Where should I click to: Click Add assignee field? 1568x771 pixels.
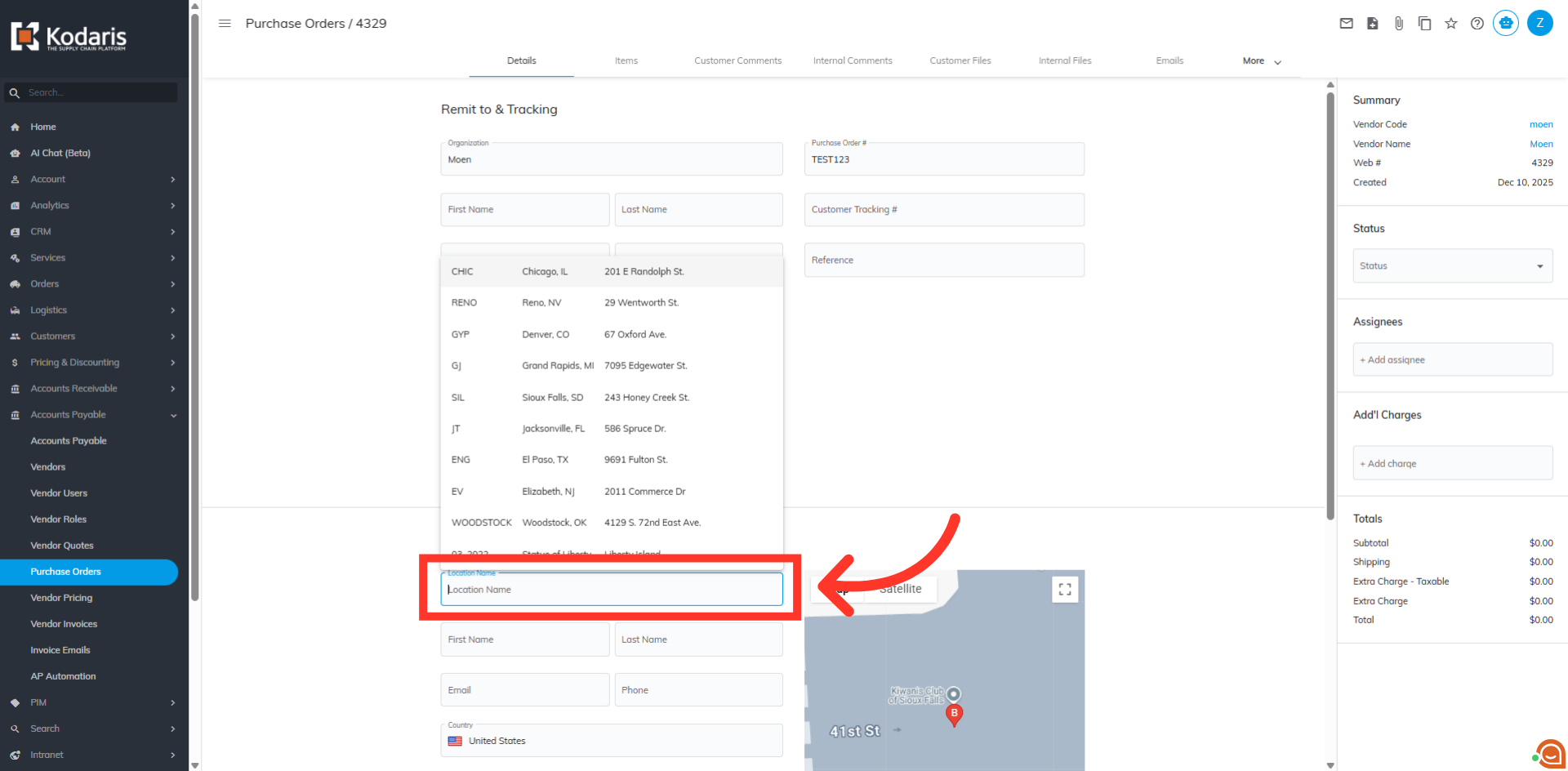(x=1453, y=360)
